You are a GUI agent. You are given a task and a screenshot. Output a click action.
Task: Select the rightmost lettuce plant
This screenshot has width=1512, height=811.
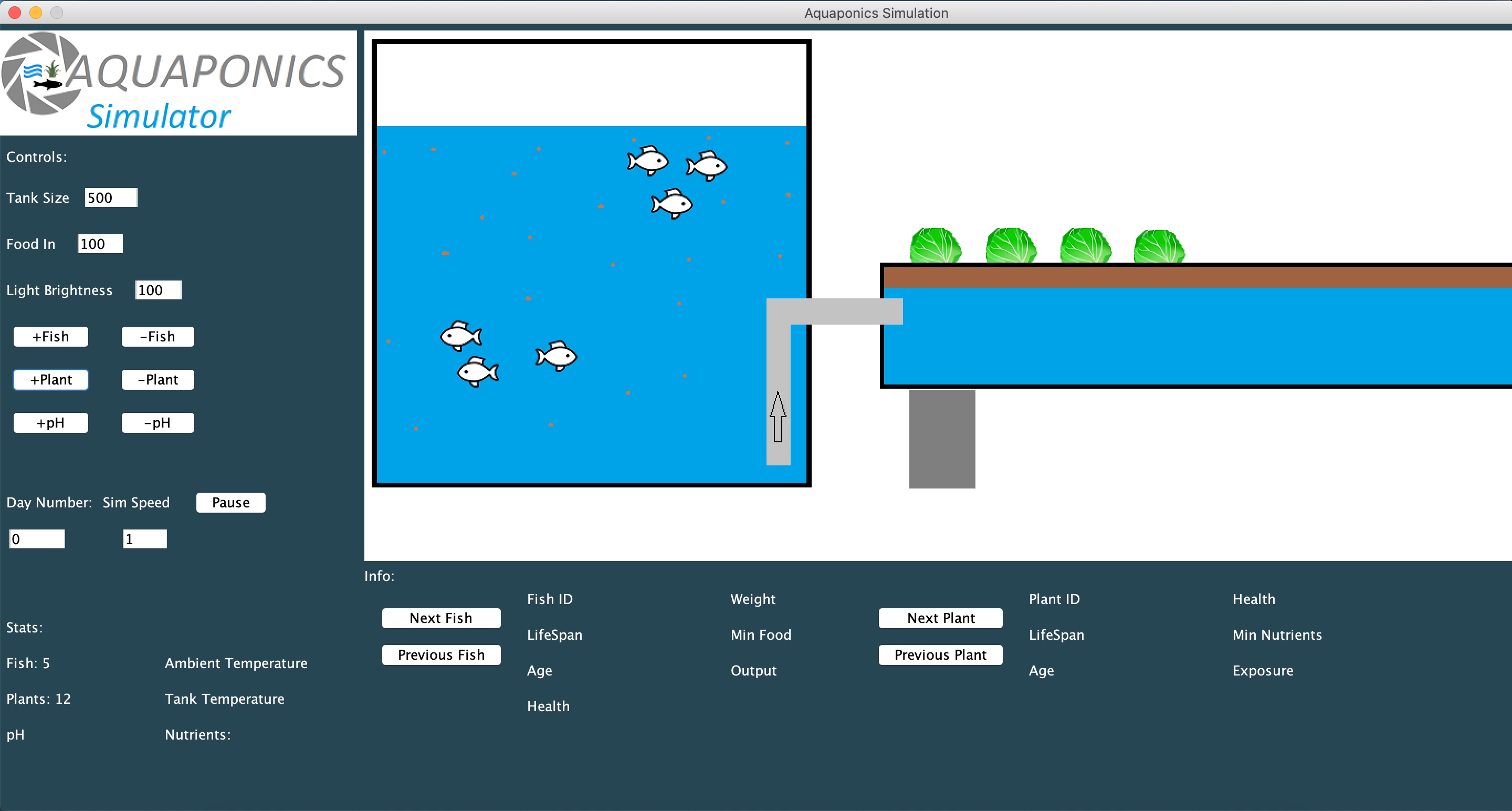click(x=1159, y=247)
